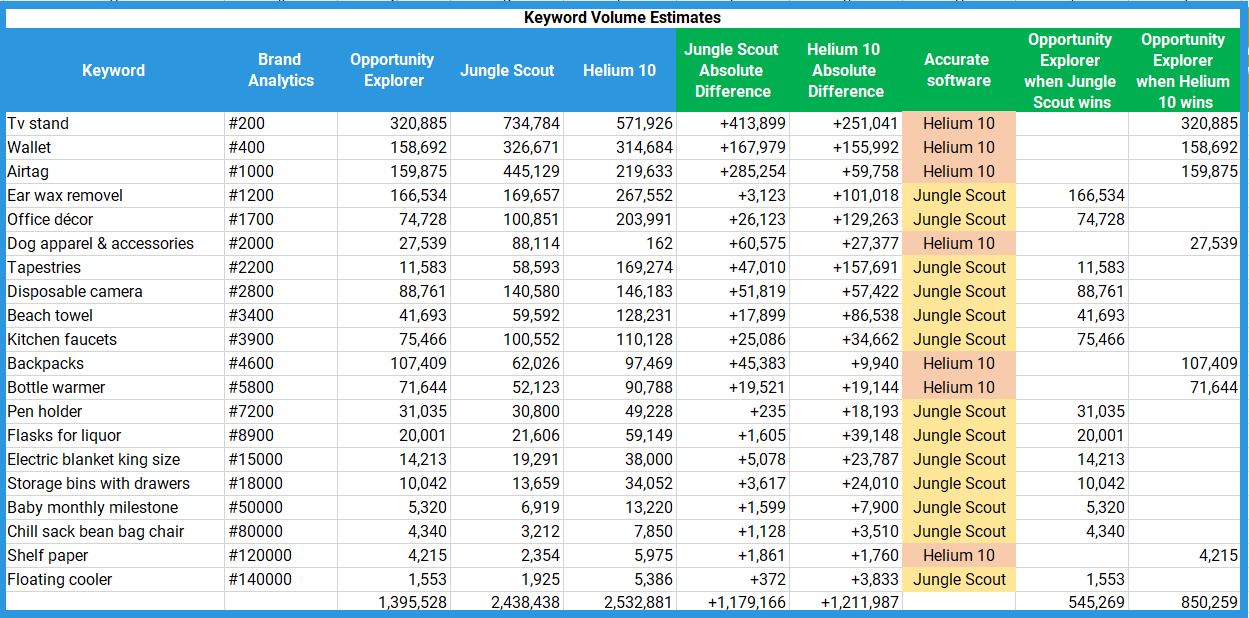
Task: Select the '267,552' Helium 10 value
Action: (620, 196)
